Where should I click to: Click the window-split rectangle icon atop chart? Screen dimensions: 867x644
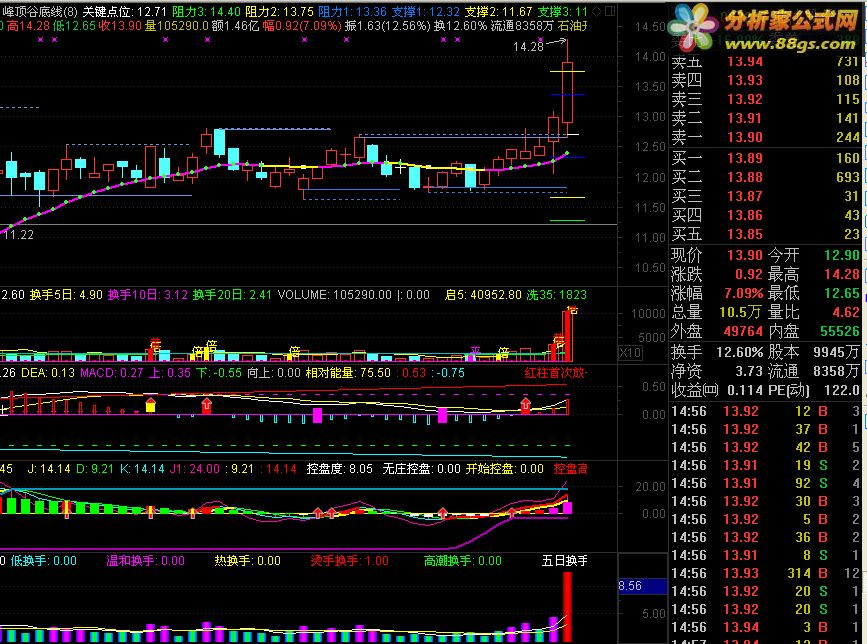609,11
